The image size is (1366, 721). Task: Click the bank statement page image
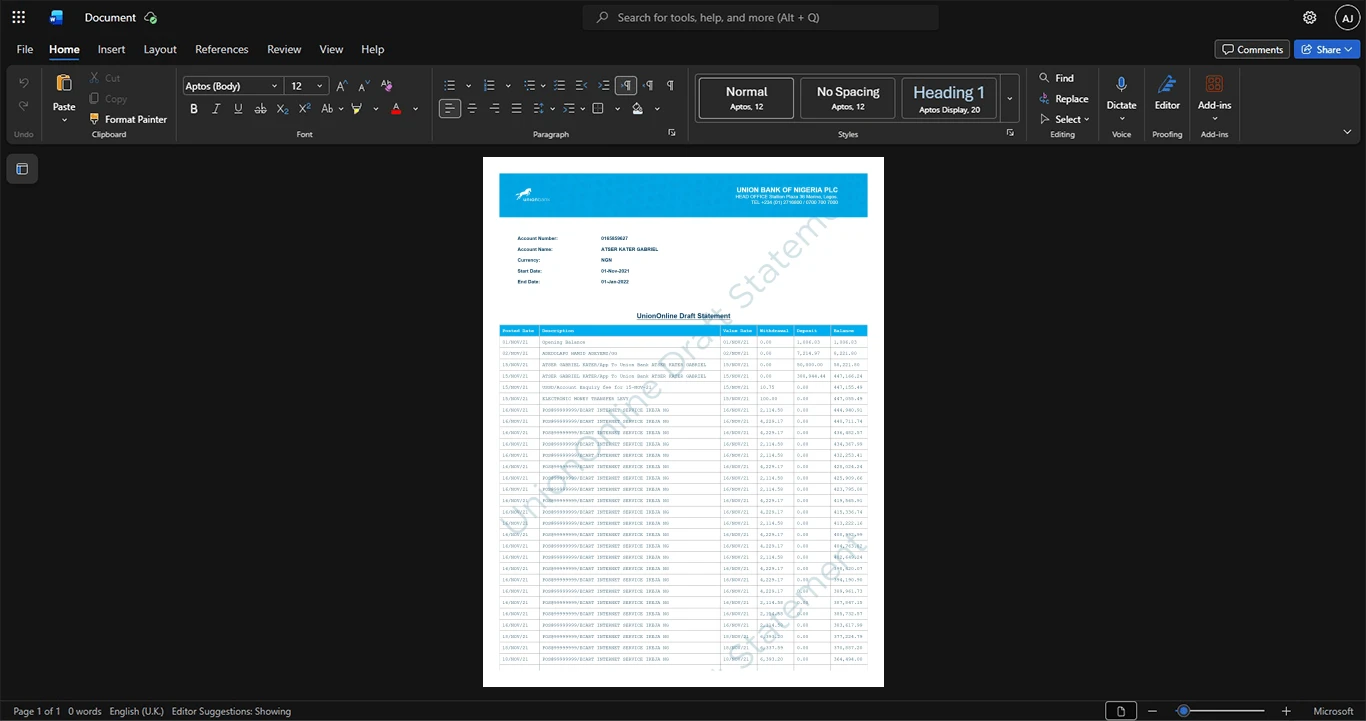click(683, 422)
